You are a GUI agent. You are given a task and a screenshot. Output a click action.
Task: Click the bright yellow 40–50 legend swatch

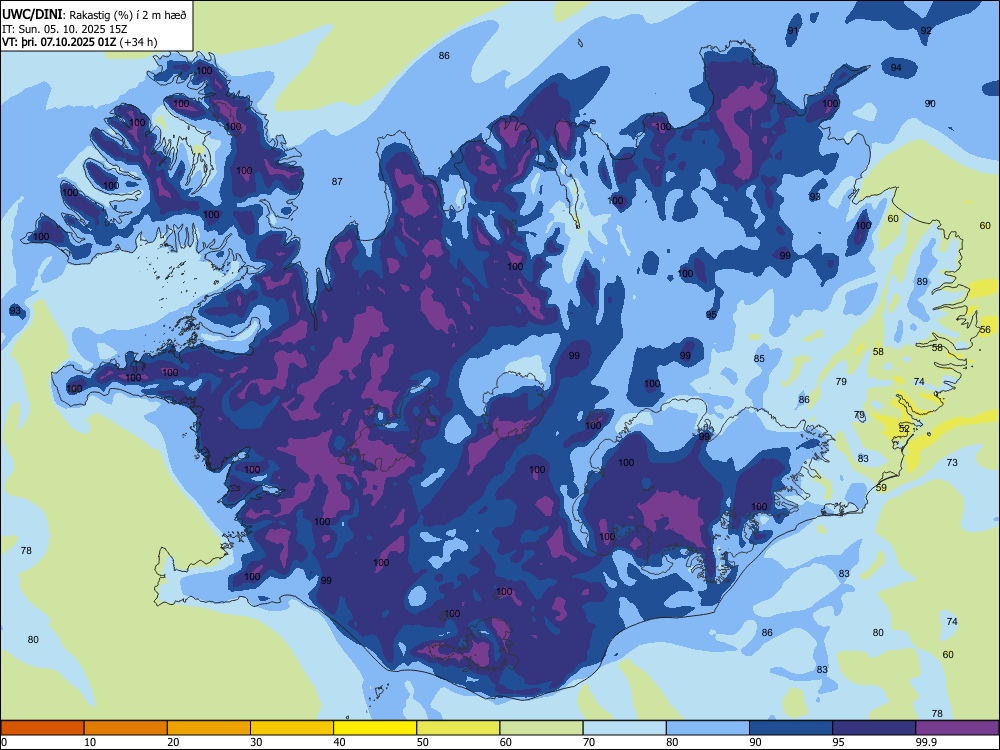pyautogui.click(x=375, y=728)
